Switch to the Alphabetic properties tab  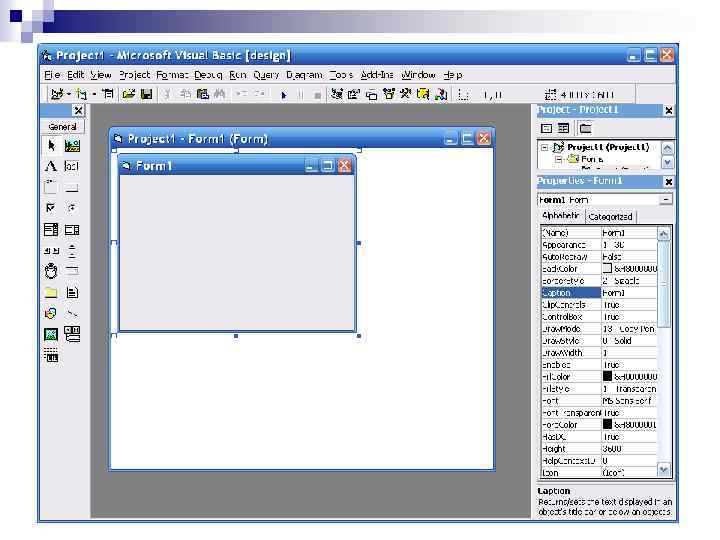(x=561, y=215)
